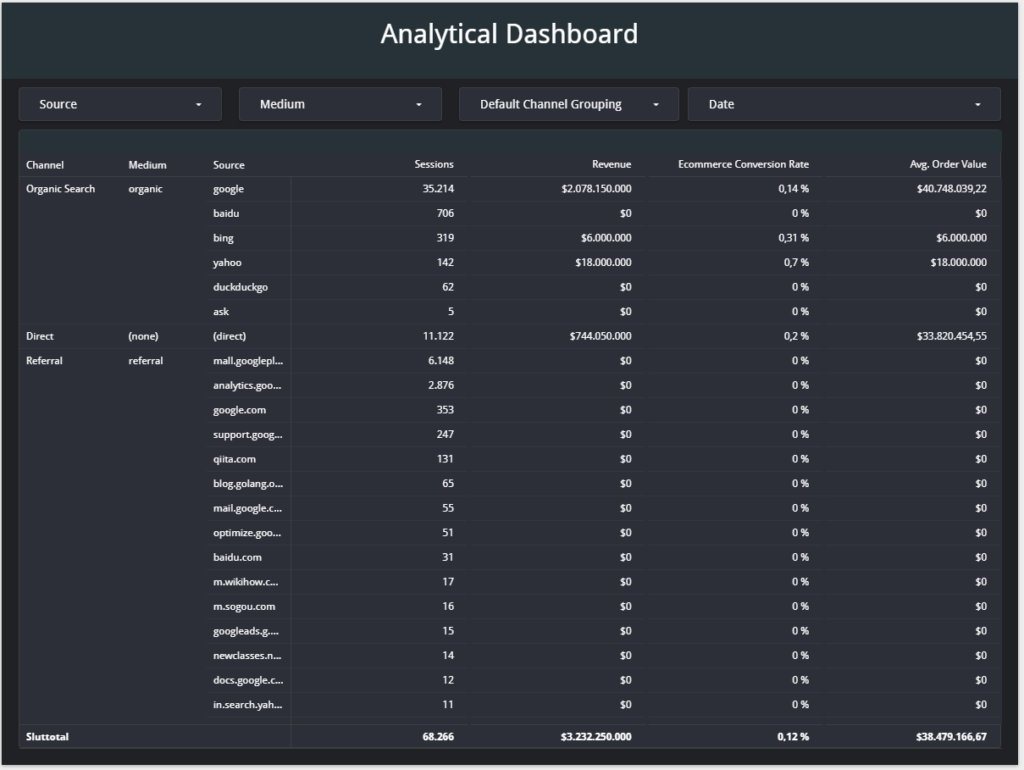Click the m.wikihow.c... source cell
This screenshot has width=1024, height=770.
[x=246, y=582]
